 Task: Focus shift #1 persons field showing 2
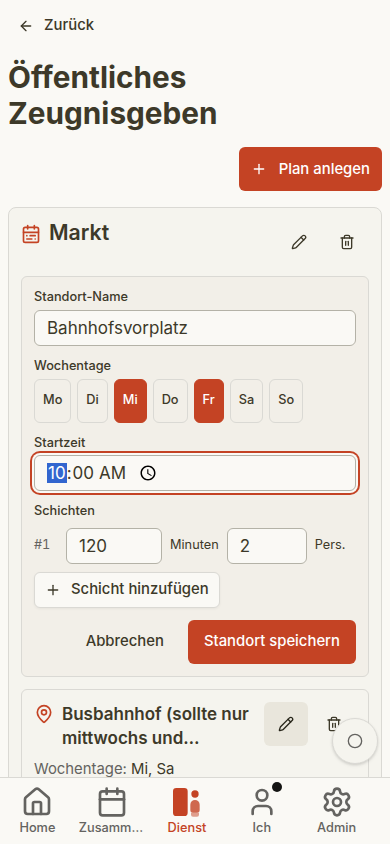coord(267,546)
